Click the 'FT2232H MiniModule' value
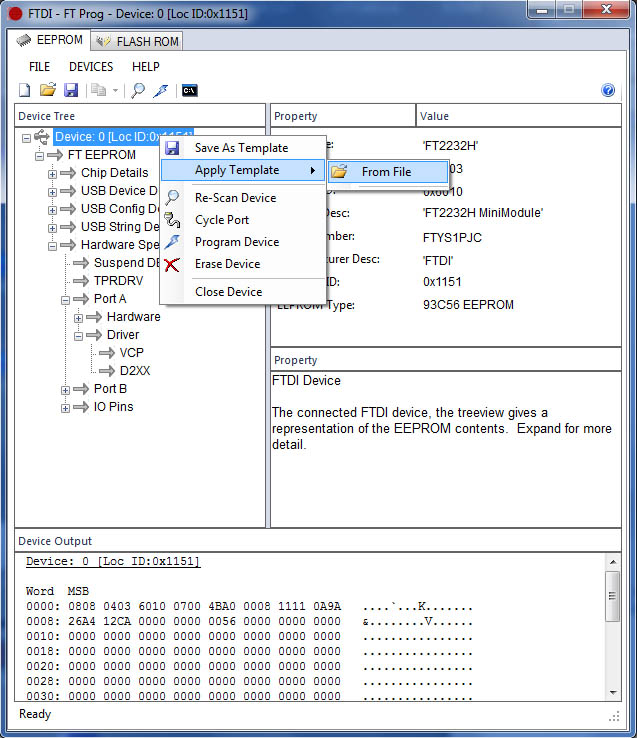Viewport: 637px width, 738px height. 483,213
